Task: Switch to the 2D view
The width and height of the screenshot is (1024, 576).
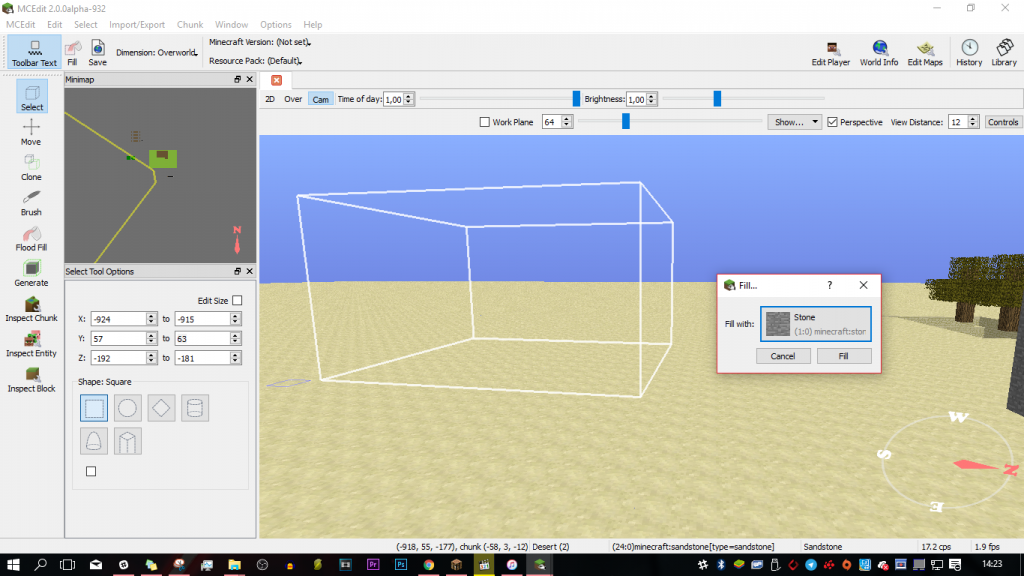Action: [270, 99]
